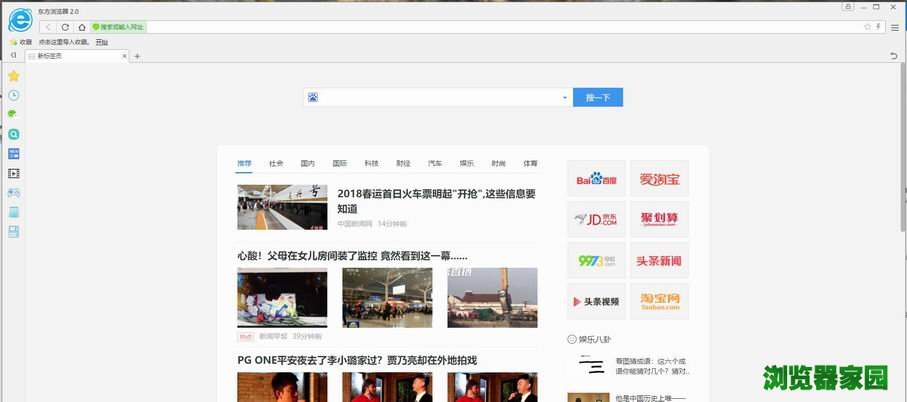Open the history clock icon in the sidebar
This screenshot has height=402, width=907.
(x=13, y=95)
